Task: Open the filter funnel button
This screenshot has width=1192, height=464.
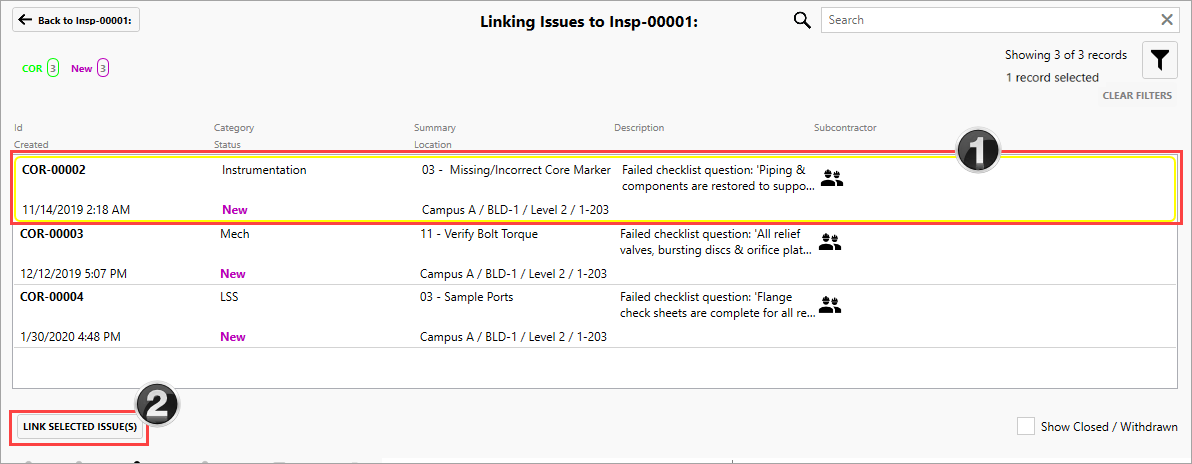Action: click(1159, 61)
